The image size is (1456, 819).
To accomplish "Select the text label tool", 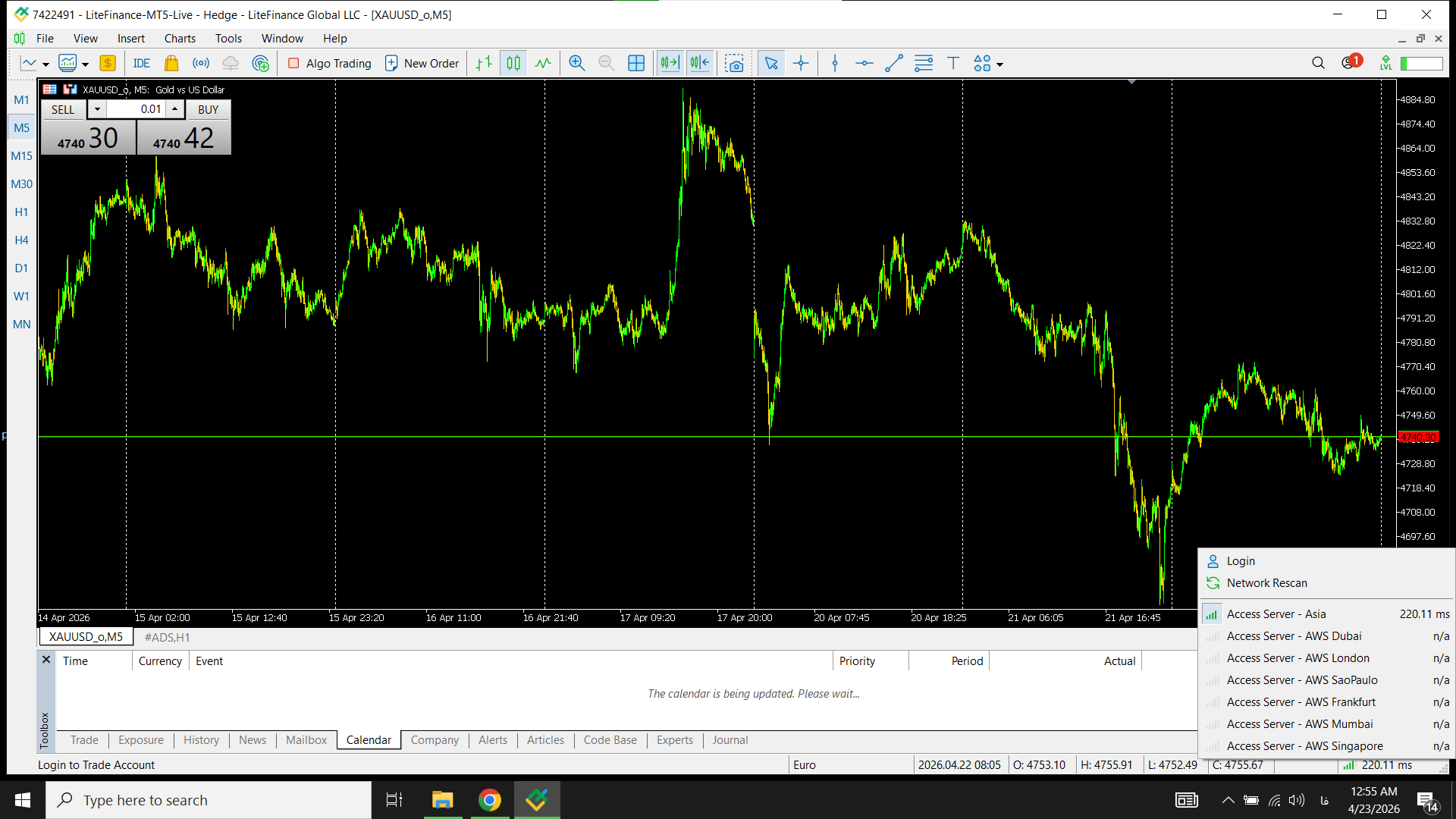I will (x=953, y=64).
